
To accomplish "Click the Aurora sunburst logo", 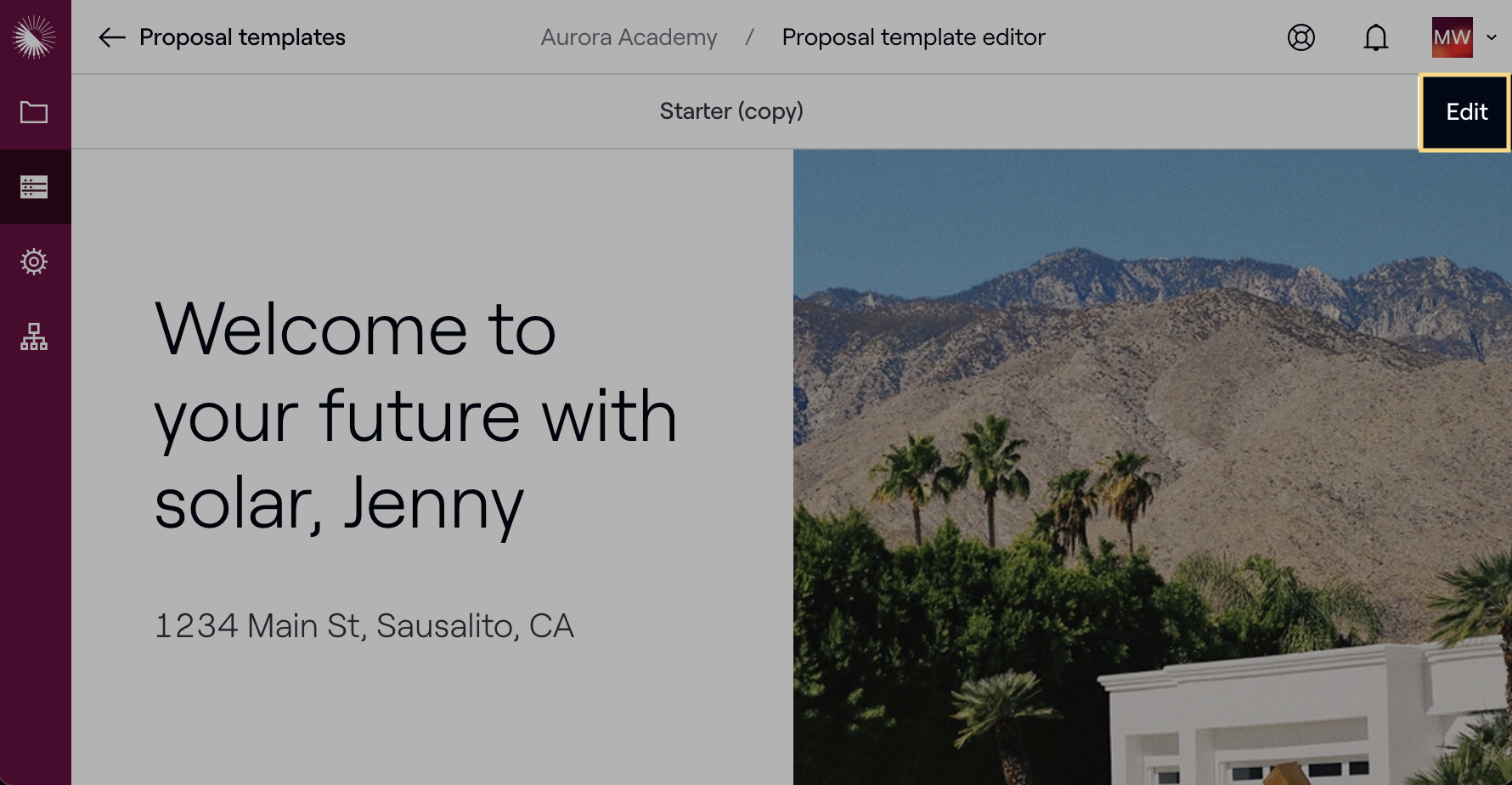I will [34, 37].
